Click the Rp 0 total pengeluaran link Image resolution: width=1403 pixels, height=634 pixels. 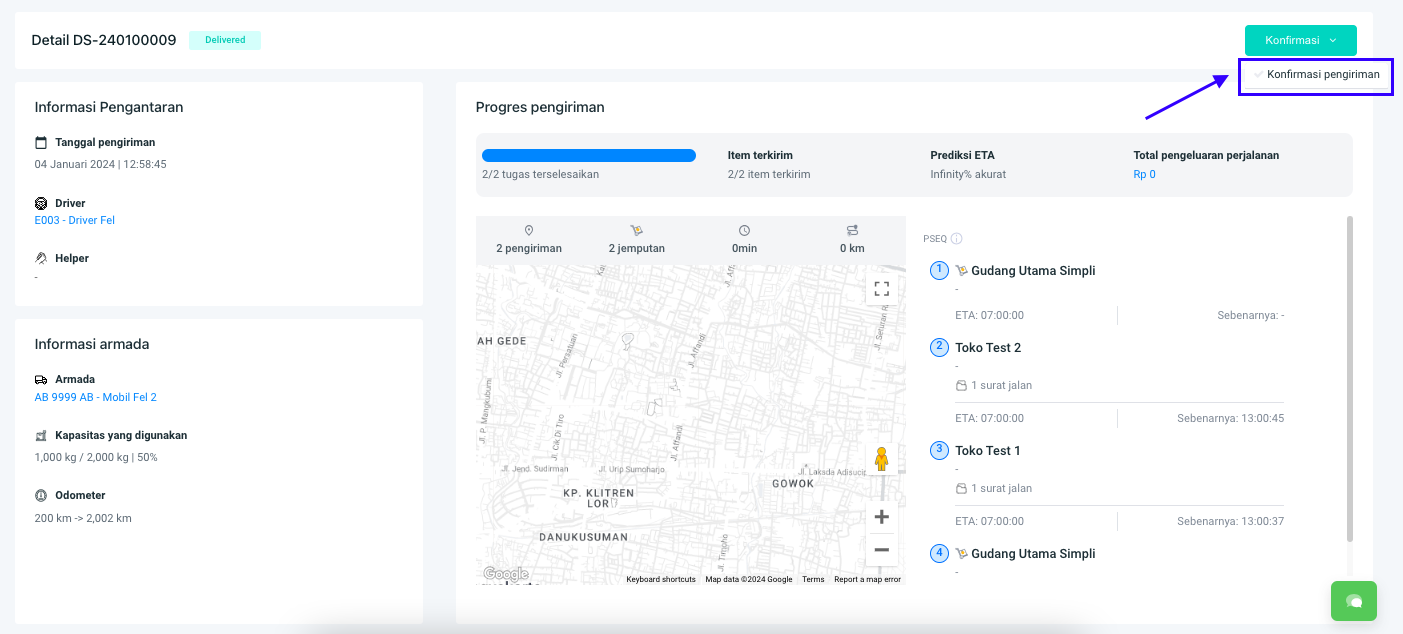(x=1144, y=174)
